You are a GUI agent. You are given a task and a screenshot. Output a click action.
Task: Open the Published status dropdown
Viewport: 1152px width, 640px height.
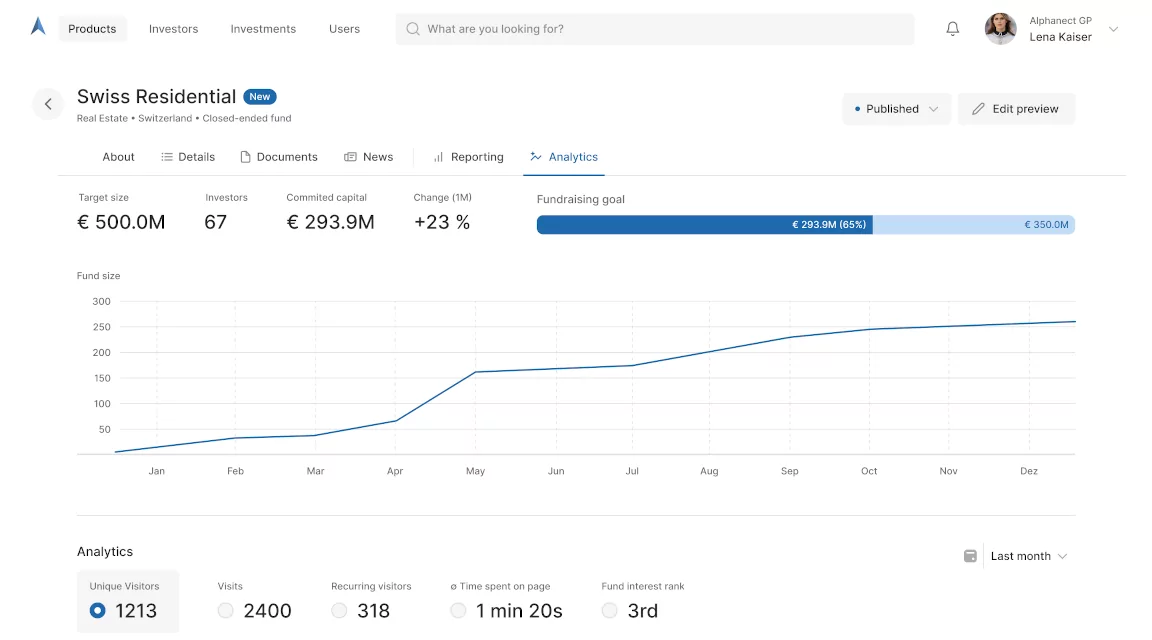pyautogui.click(x=896, y=109)
